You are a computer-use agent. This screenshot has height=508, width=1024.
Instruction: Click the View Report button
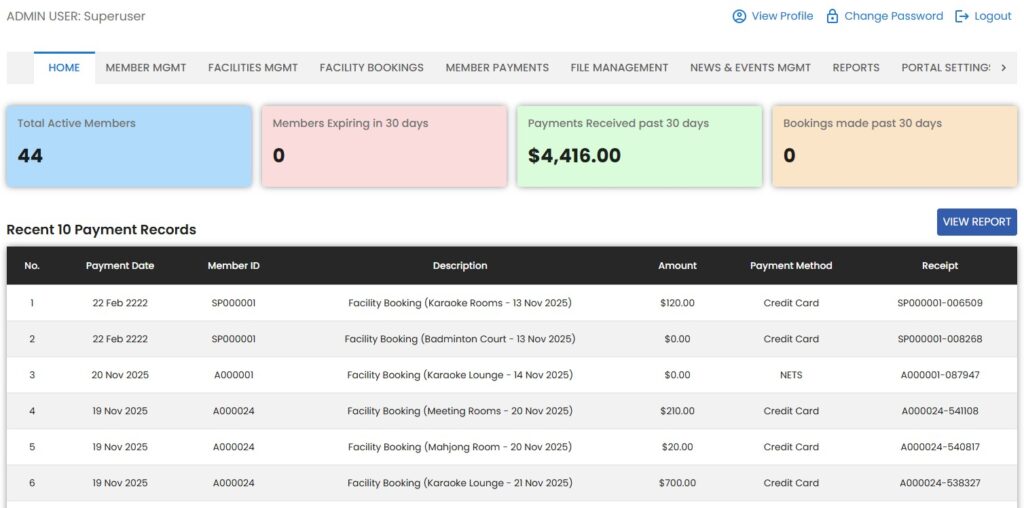click(x=976, y=222)
